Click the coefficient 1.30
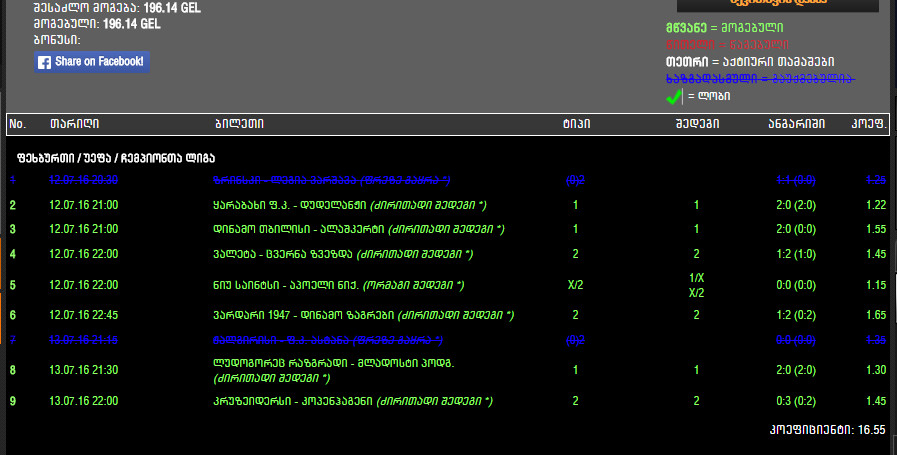Screen dimensions: 897x455 [876, 370]
